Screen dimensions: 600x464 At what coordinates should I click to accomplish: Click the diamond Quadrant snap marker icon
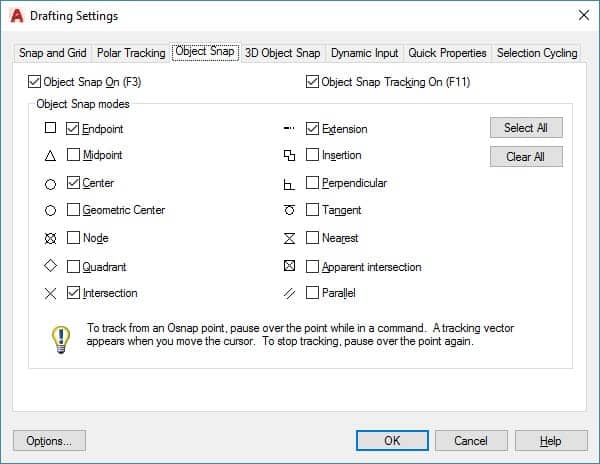click(50, 266)
